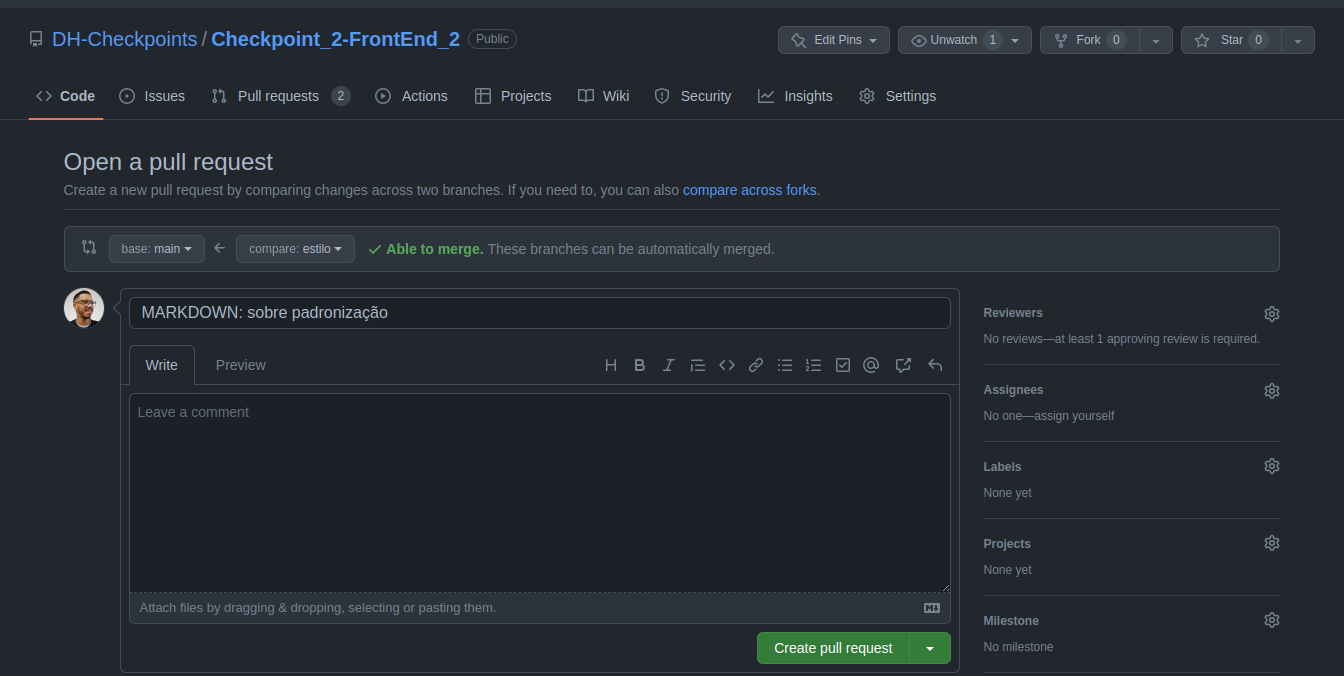The image size is (1344, 676).
Task: Focus the pull request title field
Action: (x=540, y=313)
